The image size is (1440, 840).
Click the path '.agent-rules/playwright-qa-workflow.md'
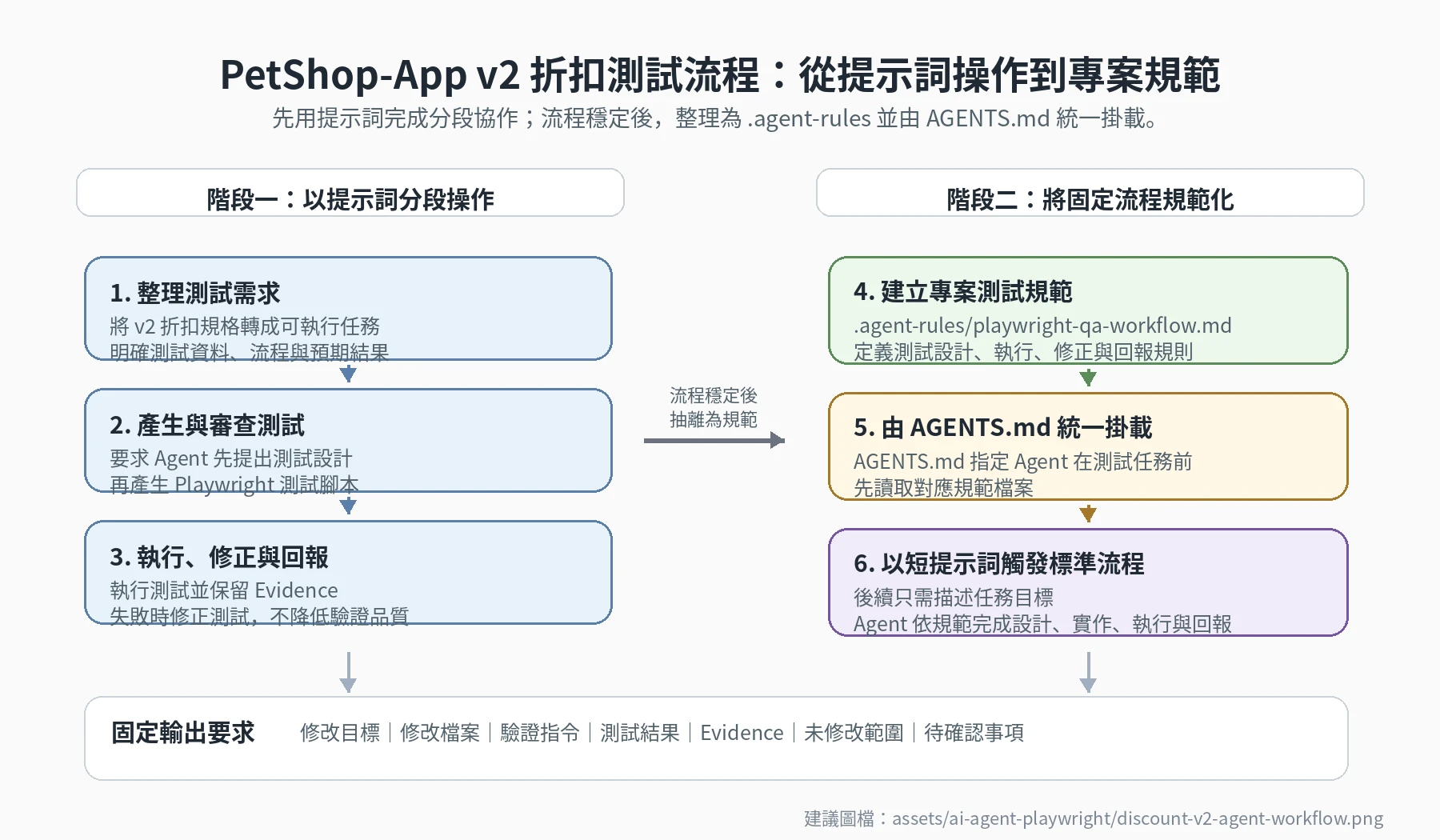point(1042,325)
